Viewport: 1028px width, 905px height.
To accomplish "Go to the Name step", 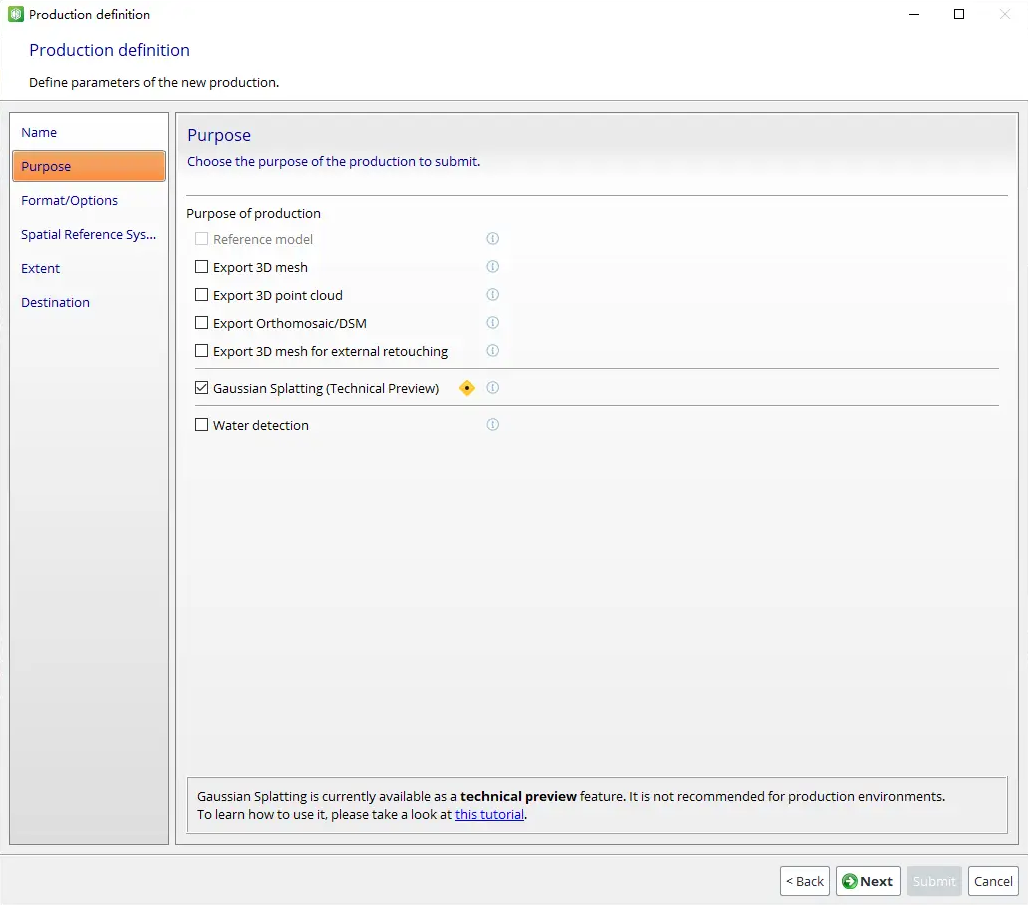I will (x=89, y=132).
